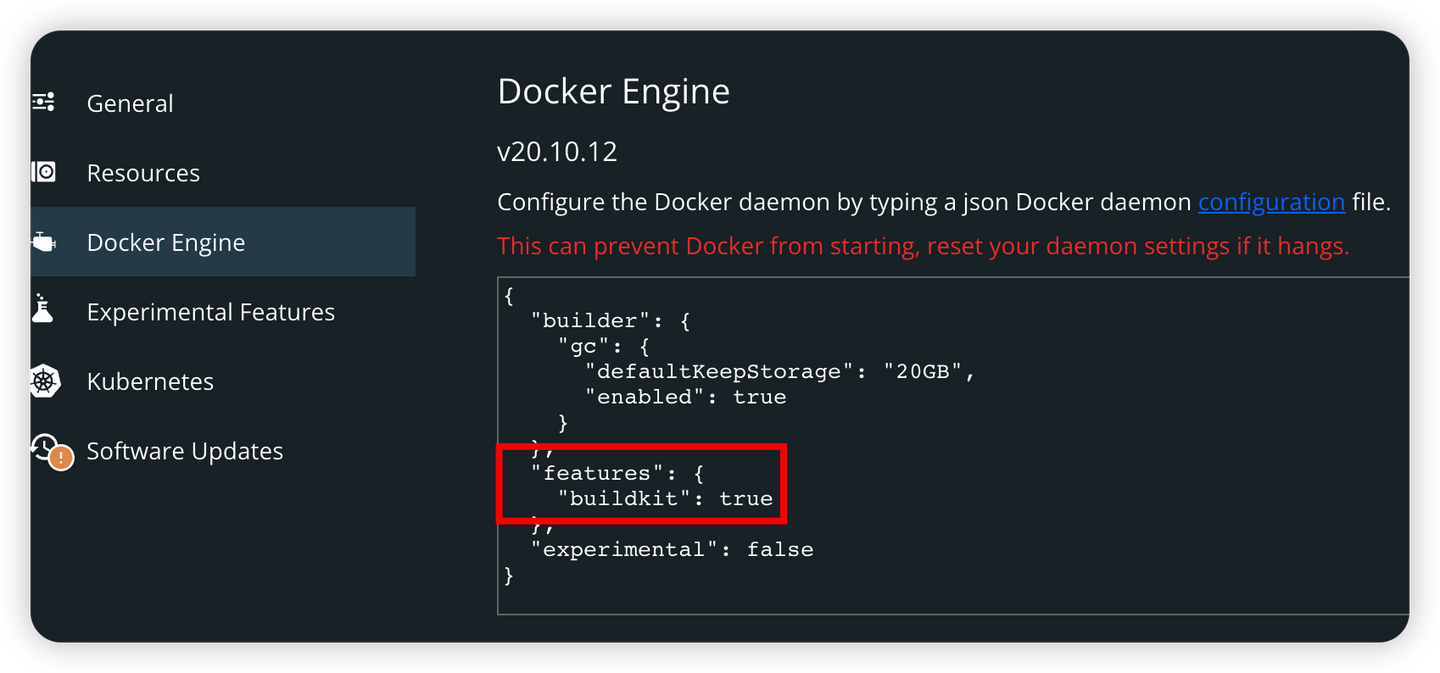Select the Kubernetes settings entry
This screenshot has width=1440, height=673.
pos(150,381)
